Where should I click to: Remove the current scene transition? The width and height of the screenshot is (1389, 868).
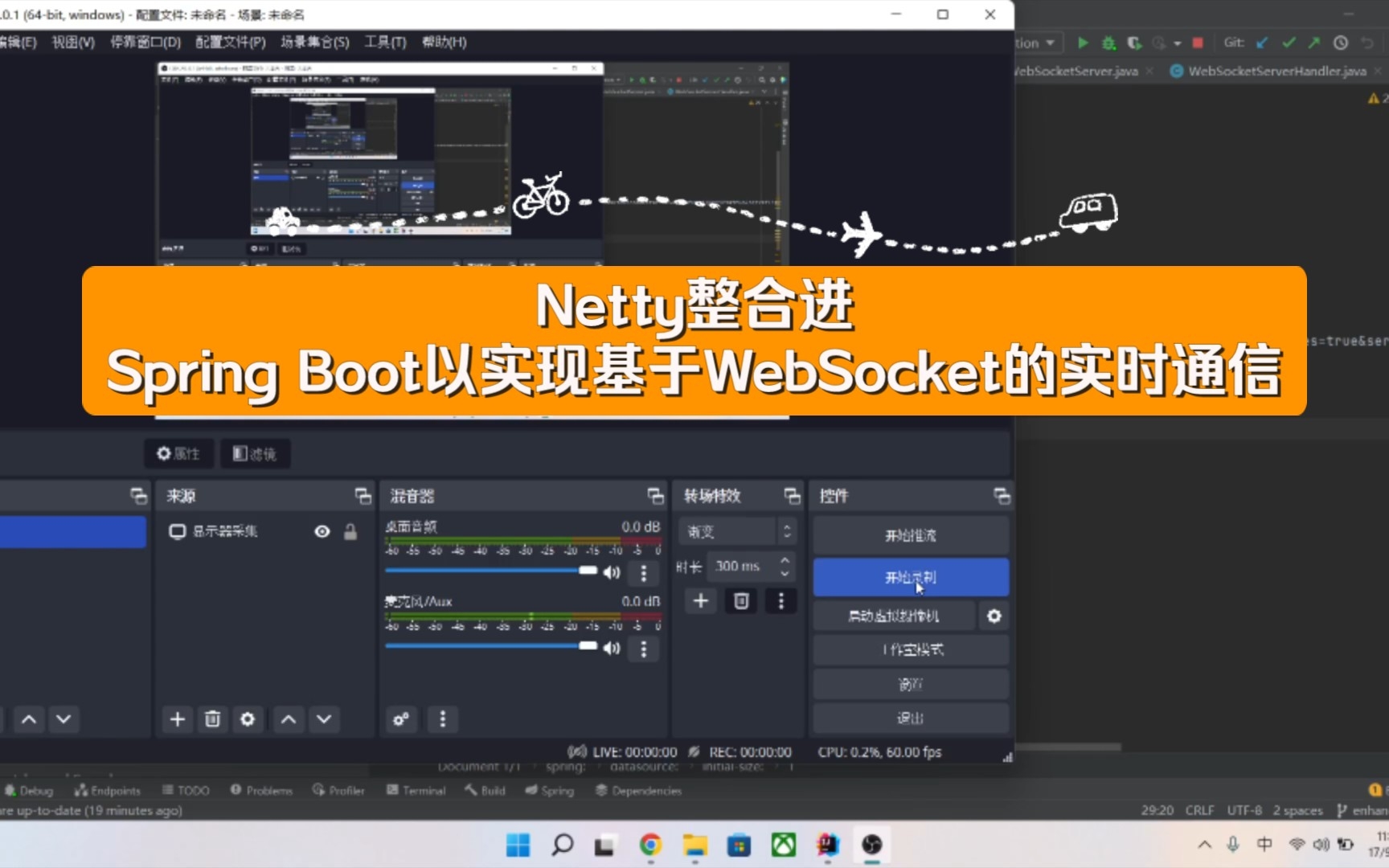point(741,601)
